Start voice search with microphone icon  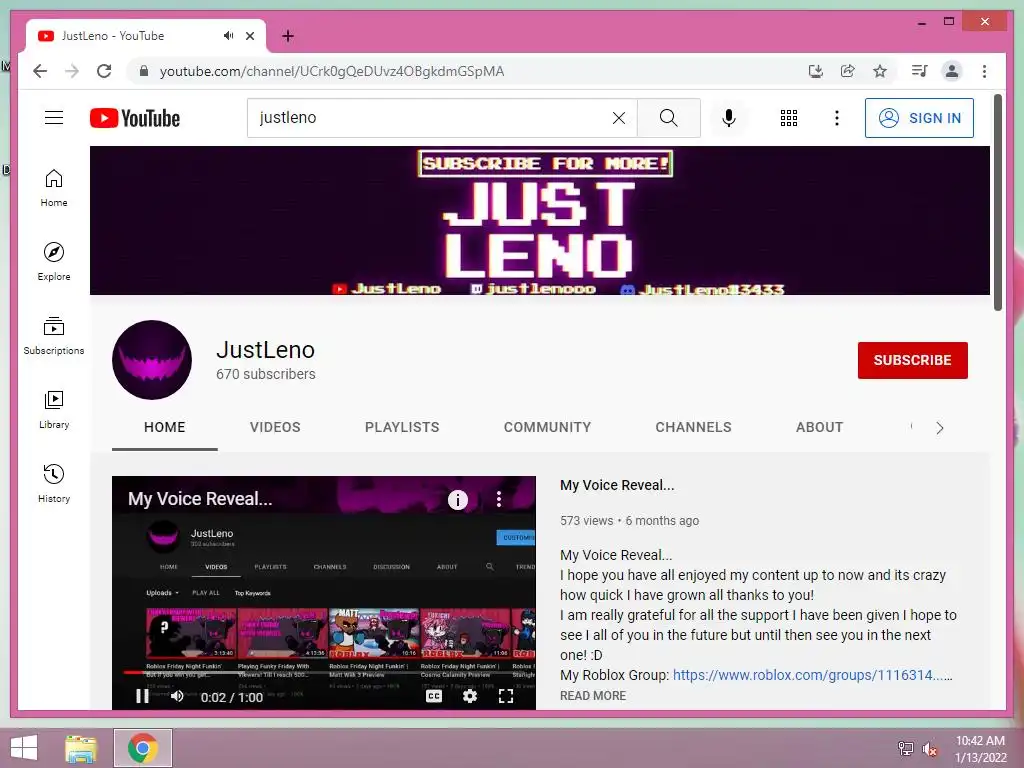coord(729,118)
